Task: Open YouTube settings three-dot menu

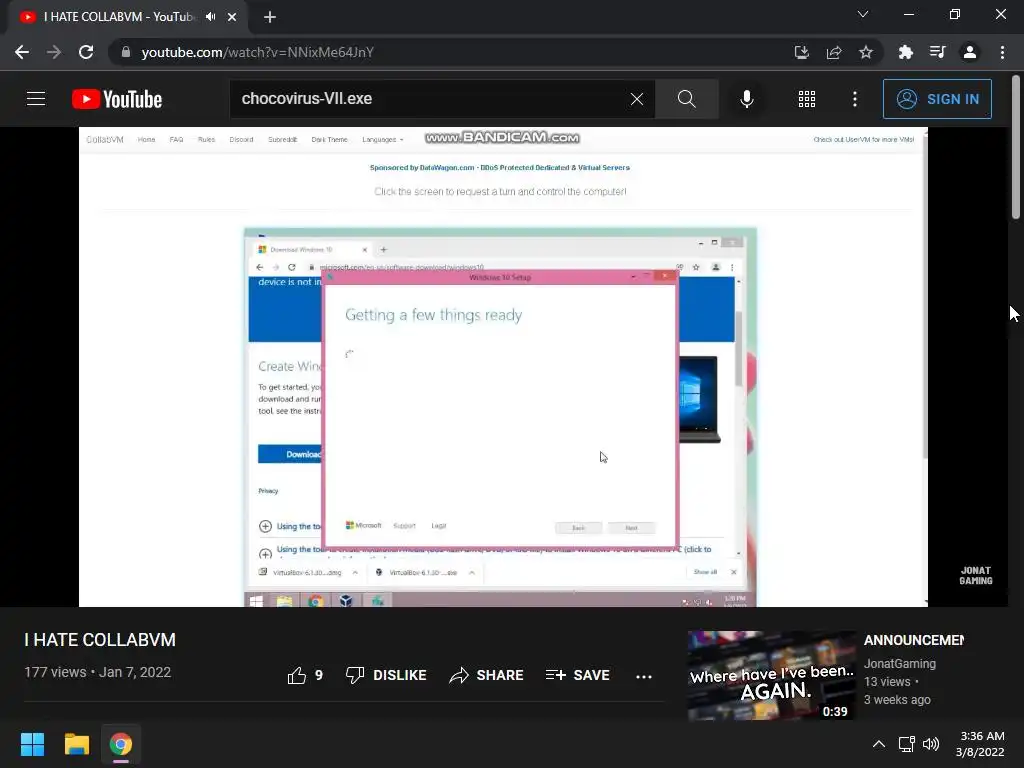Action: [855, 99]
